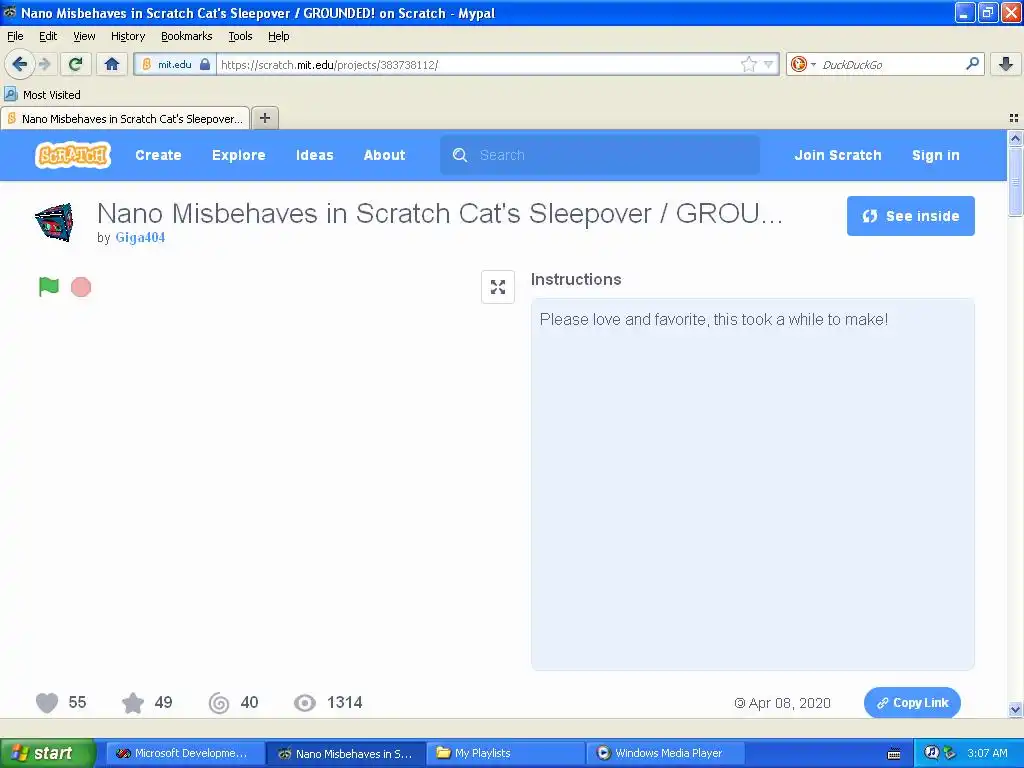This screenshot has width=1024, height=768.
Task: Click the Apr 08, 2020 date text
Action: pyautogui.click(x=790, y=703)
